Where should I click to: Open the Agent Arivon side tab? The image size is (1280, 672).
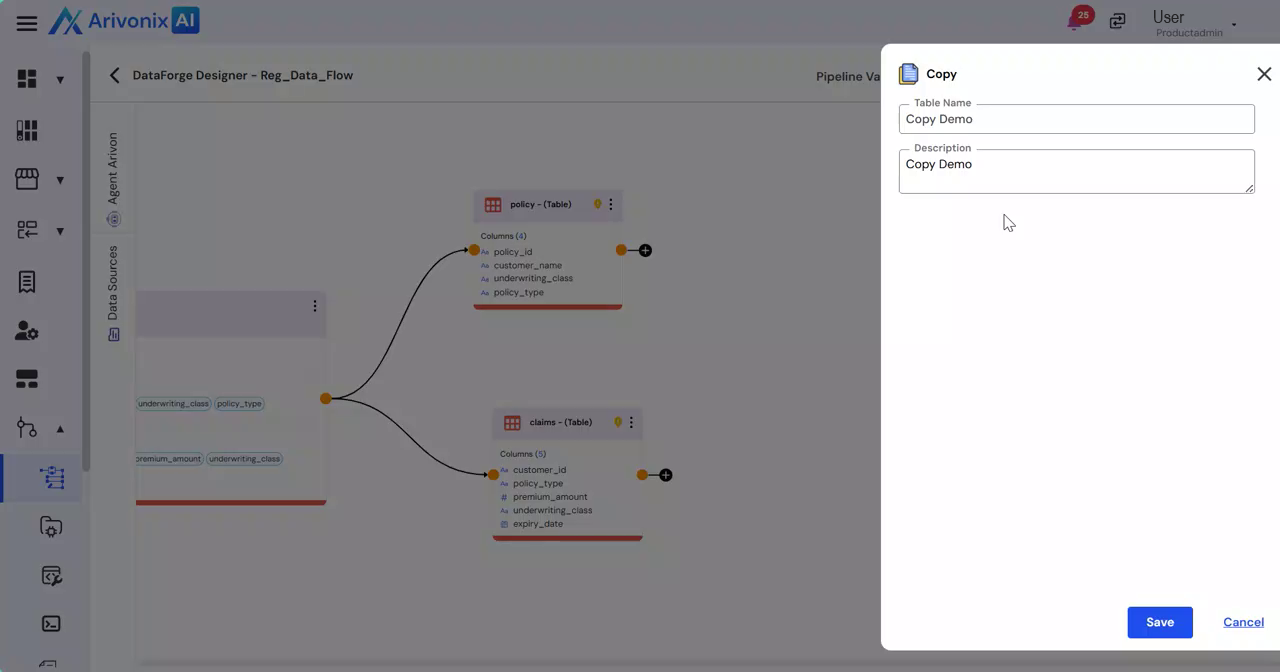pos(113,177)
